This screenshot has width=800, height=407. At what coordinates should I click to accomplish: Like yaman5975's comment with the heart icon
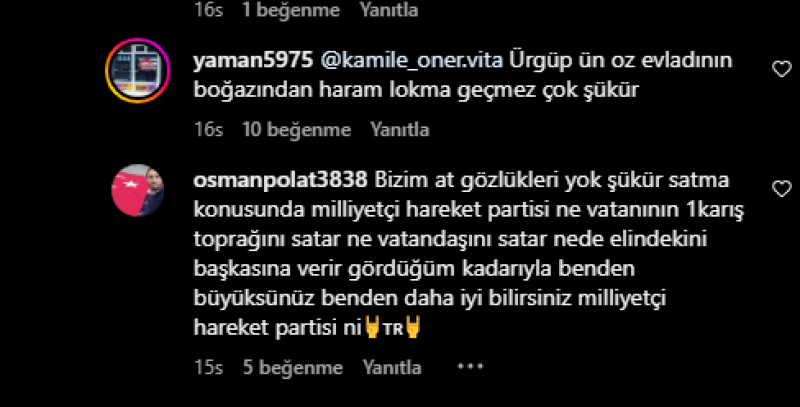pyautogui.click(x=781, y=69)
